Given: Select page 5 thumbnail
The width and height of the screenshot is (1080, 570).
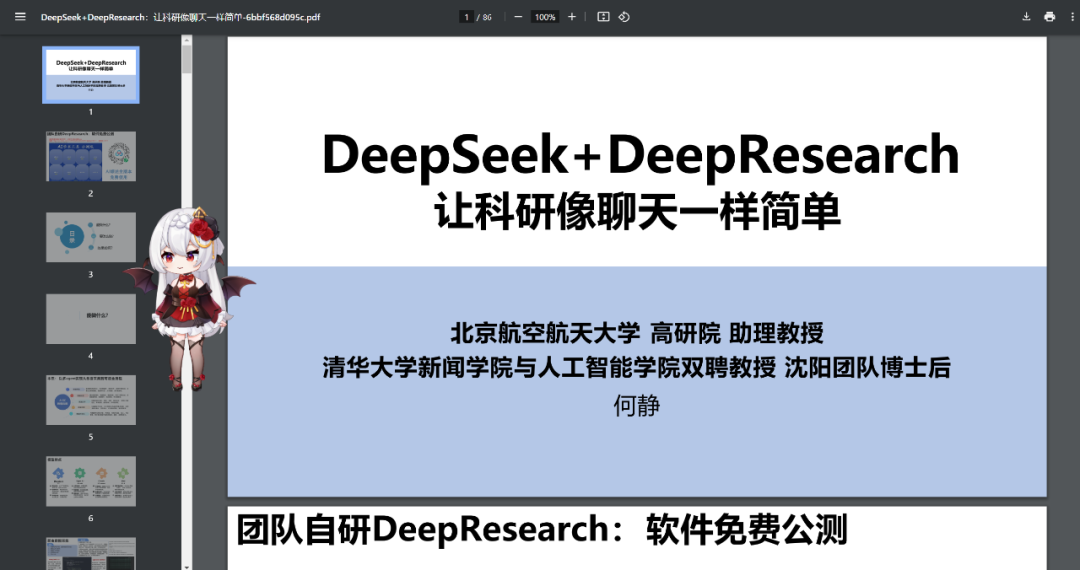Looking at the screenshot, I should click(x=91, y=400).
